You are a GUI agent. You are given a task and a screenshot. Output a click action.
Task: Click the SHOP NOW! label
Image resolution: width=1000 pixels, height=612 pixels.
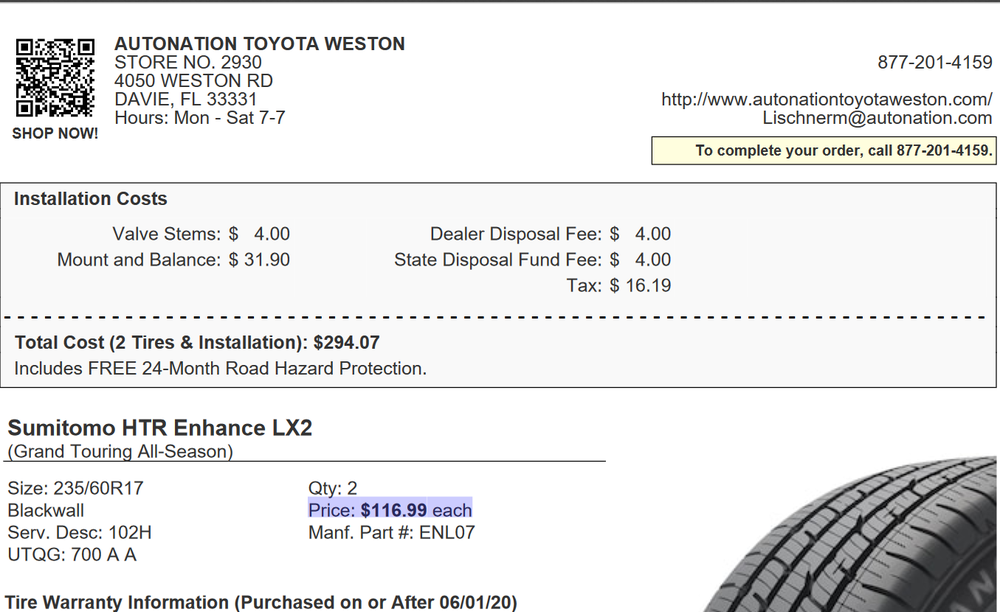click(x=55, y=134)
